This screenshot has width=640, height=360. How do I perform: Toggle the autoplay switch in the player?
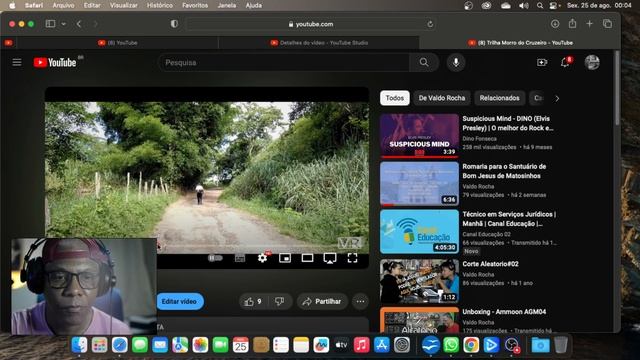[215, 258]
